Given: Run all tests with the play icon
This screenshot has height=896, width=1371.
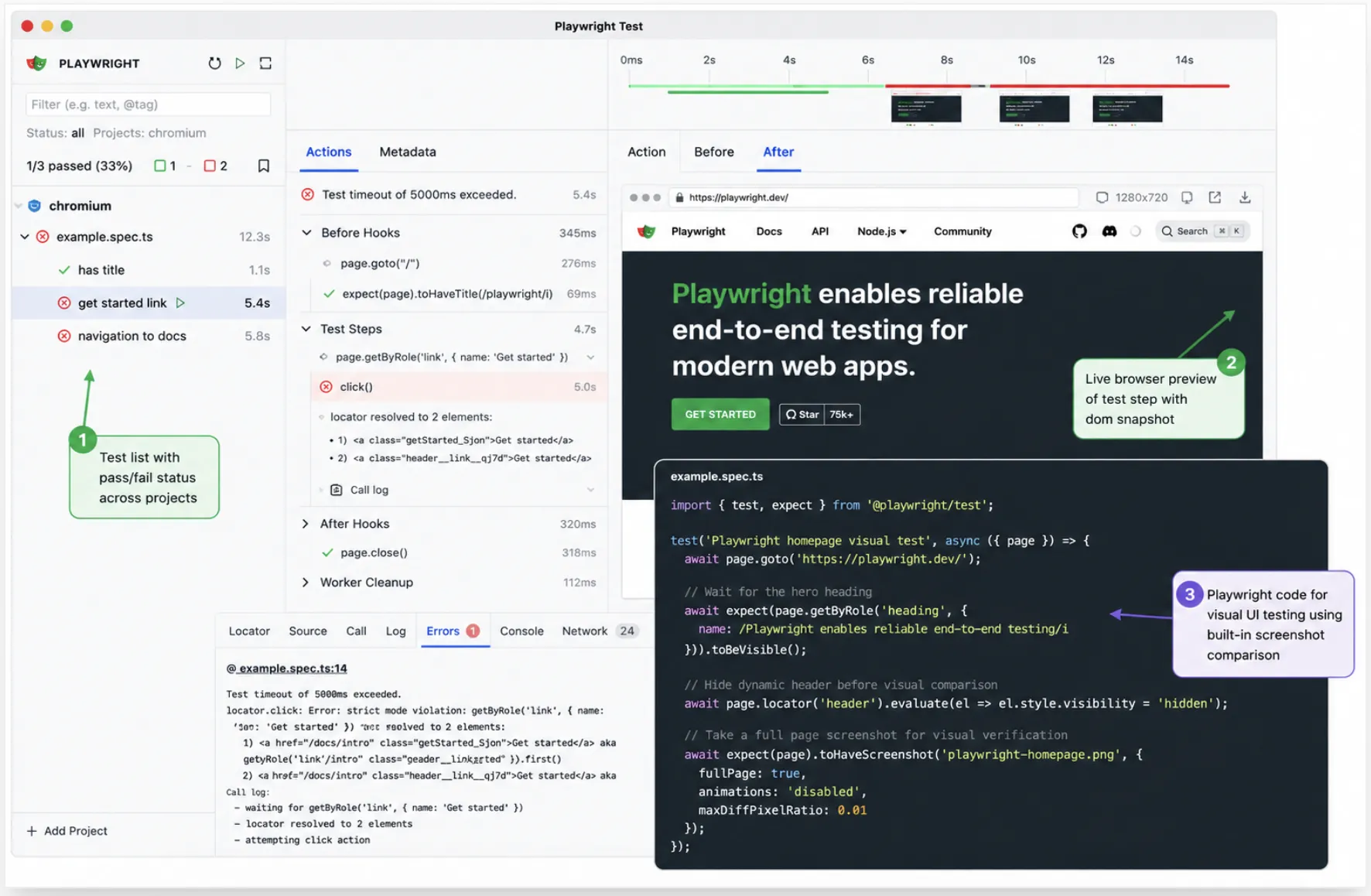Looking at the screenshot, I should [x=241, y=63].
